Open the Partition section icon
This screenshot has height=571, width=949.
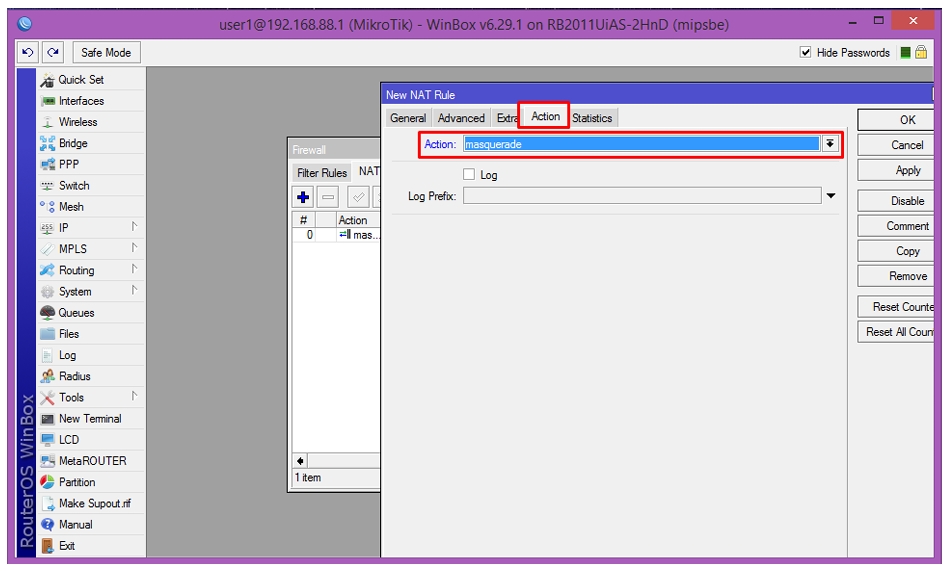(x=48, y=483)
